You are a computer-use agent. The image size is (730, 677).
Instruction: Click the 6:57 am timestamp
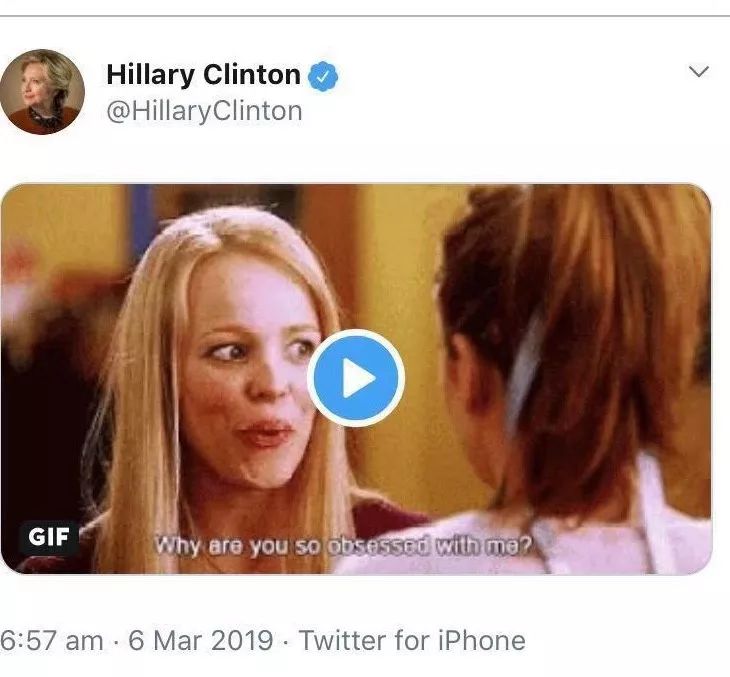point(51,640)
